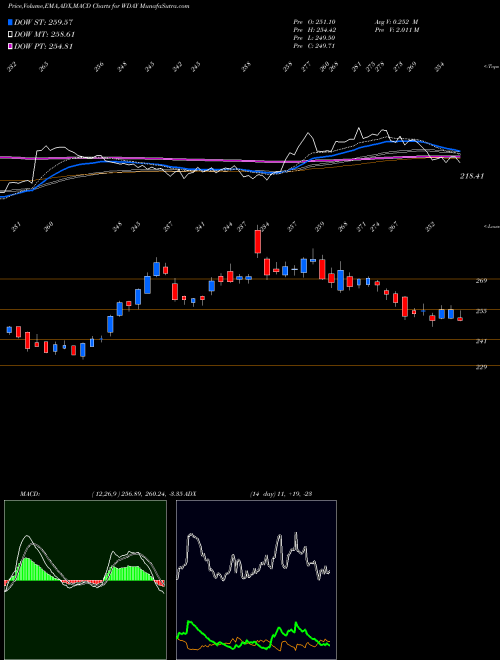Viewport: 500px width, 660px height.
Task: Open the green MACD histogram panel
Action: (x=85, y=580)
